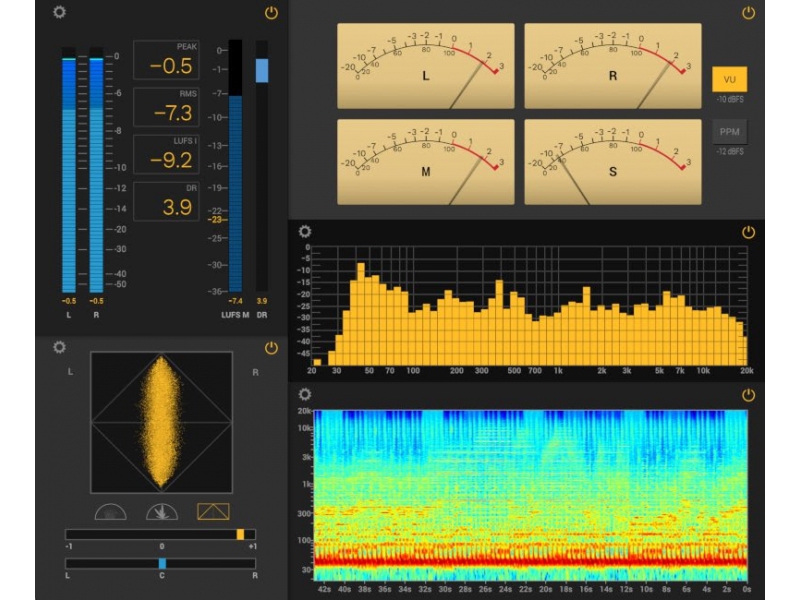Click the 1k label on spectrum axis
The image size is (800, 600).
[558, 371]
